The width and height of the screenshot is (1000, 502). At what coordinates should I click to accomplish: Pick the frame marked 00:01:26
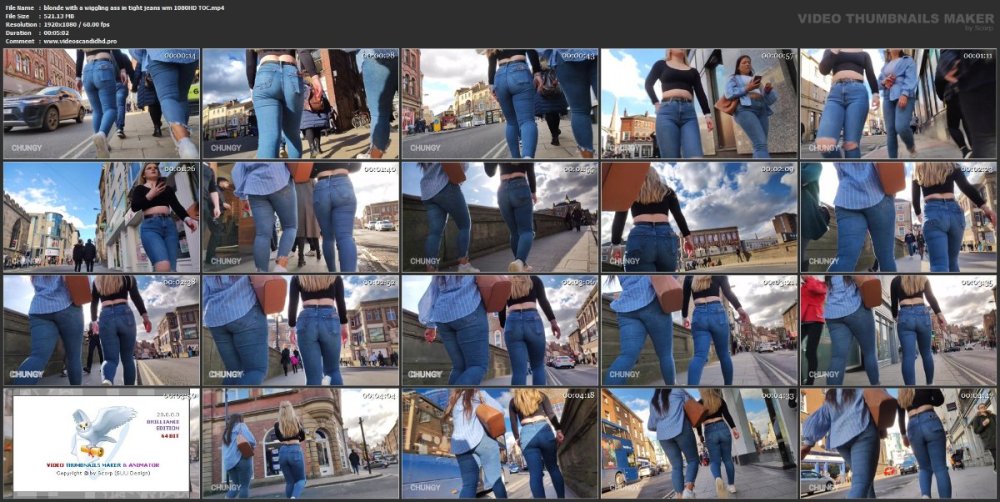(101, 217)
